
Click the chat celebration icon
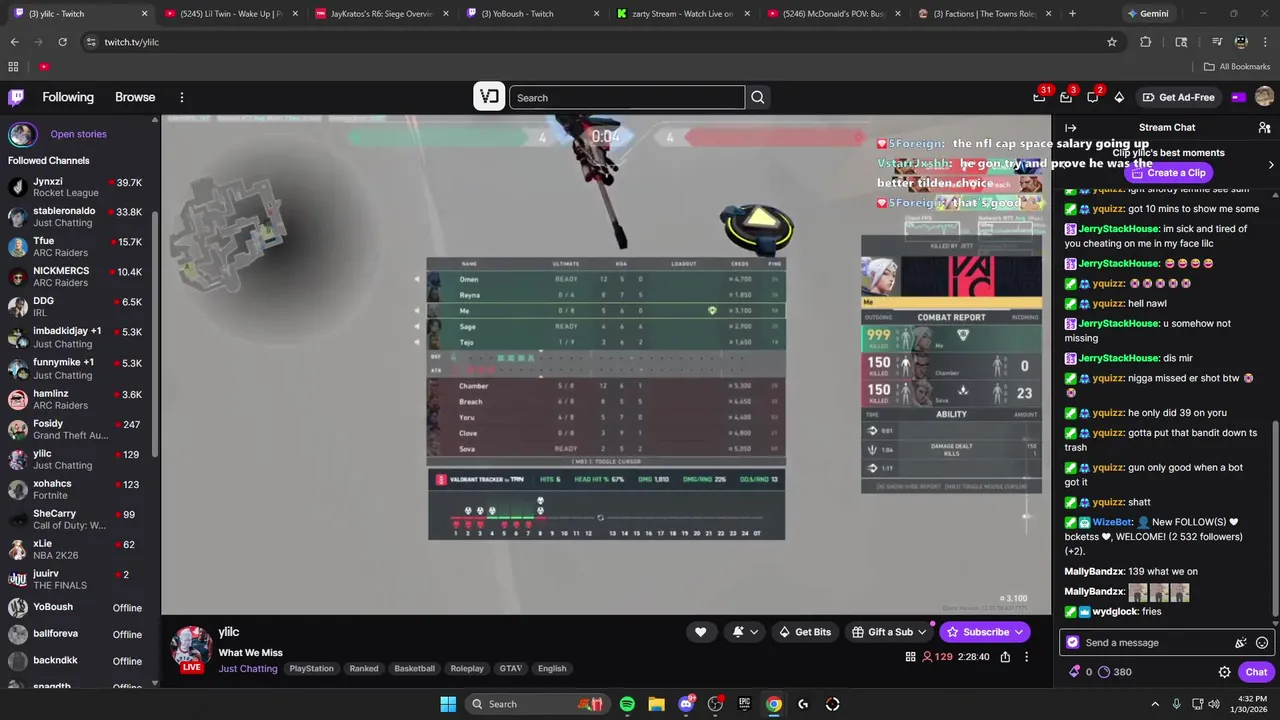click(1241, 643)
